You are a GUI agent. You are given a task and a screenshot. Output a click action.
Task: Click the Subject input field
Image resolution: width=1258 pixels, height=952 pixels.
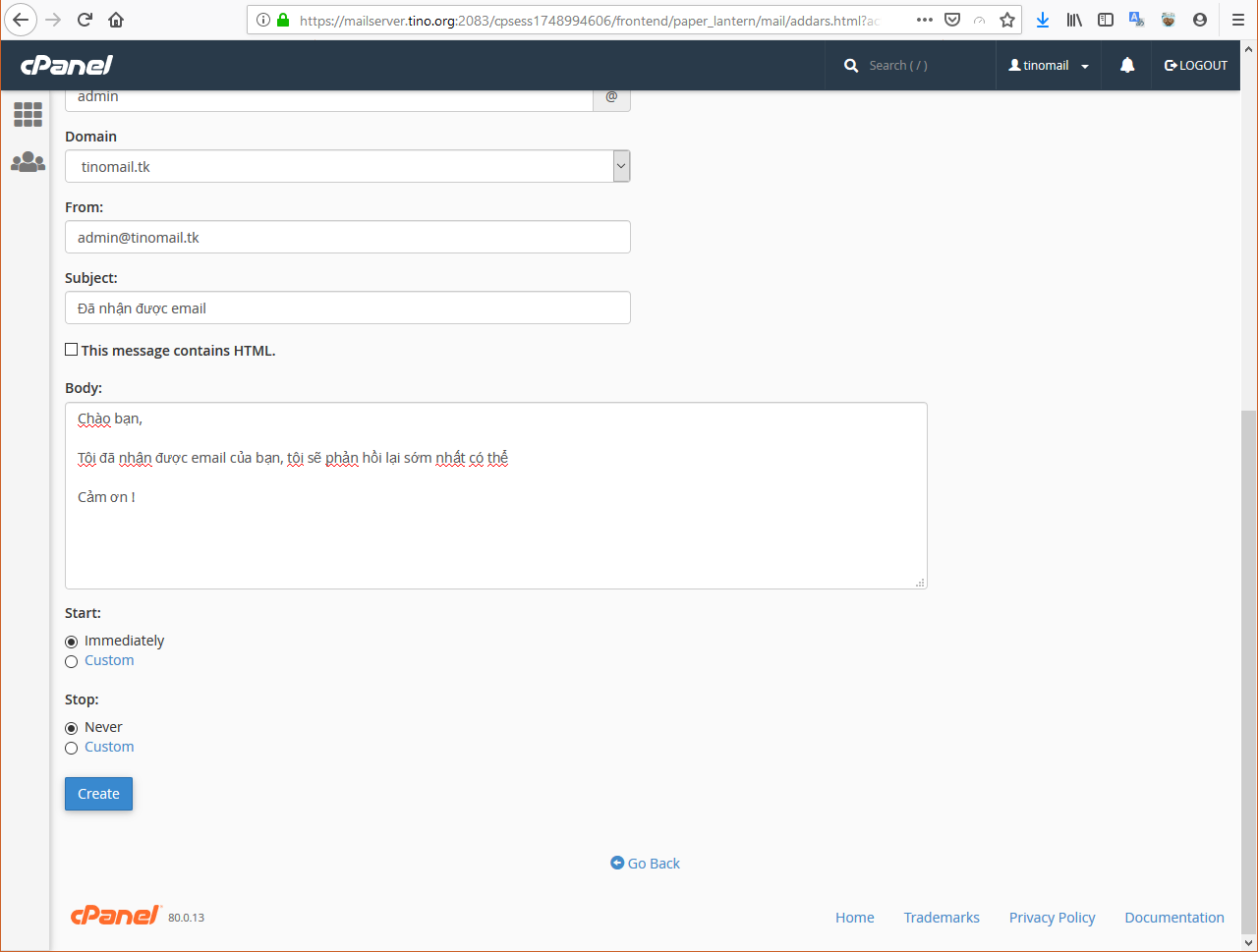(x=348, y=308)
